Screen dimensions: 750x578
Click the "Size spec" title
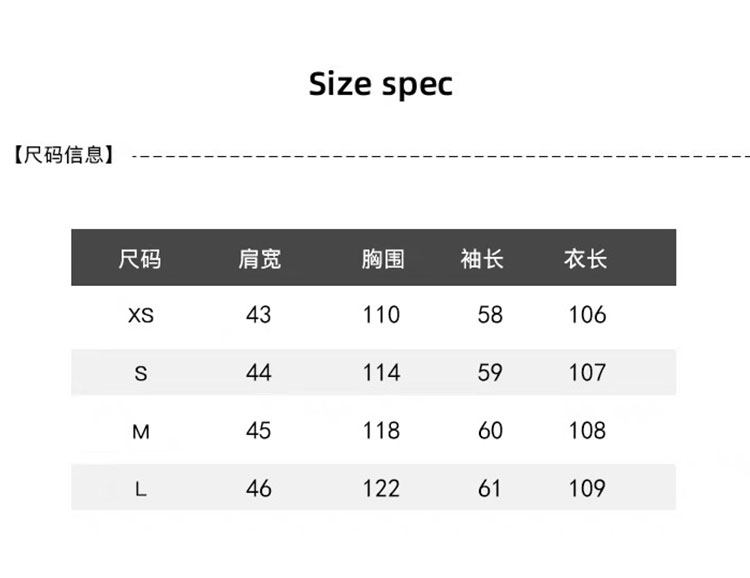[380, 84]
